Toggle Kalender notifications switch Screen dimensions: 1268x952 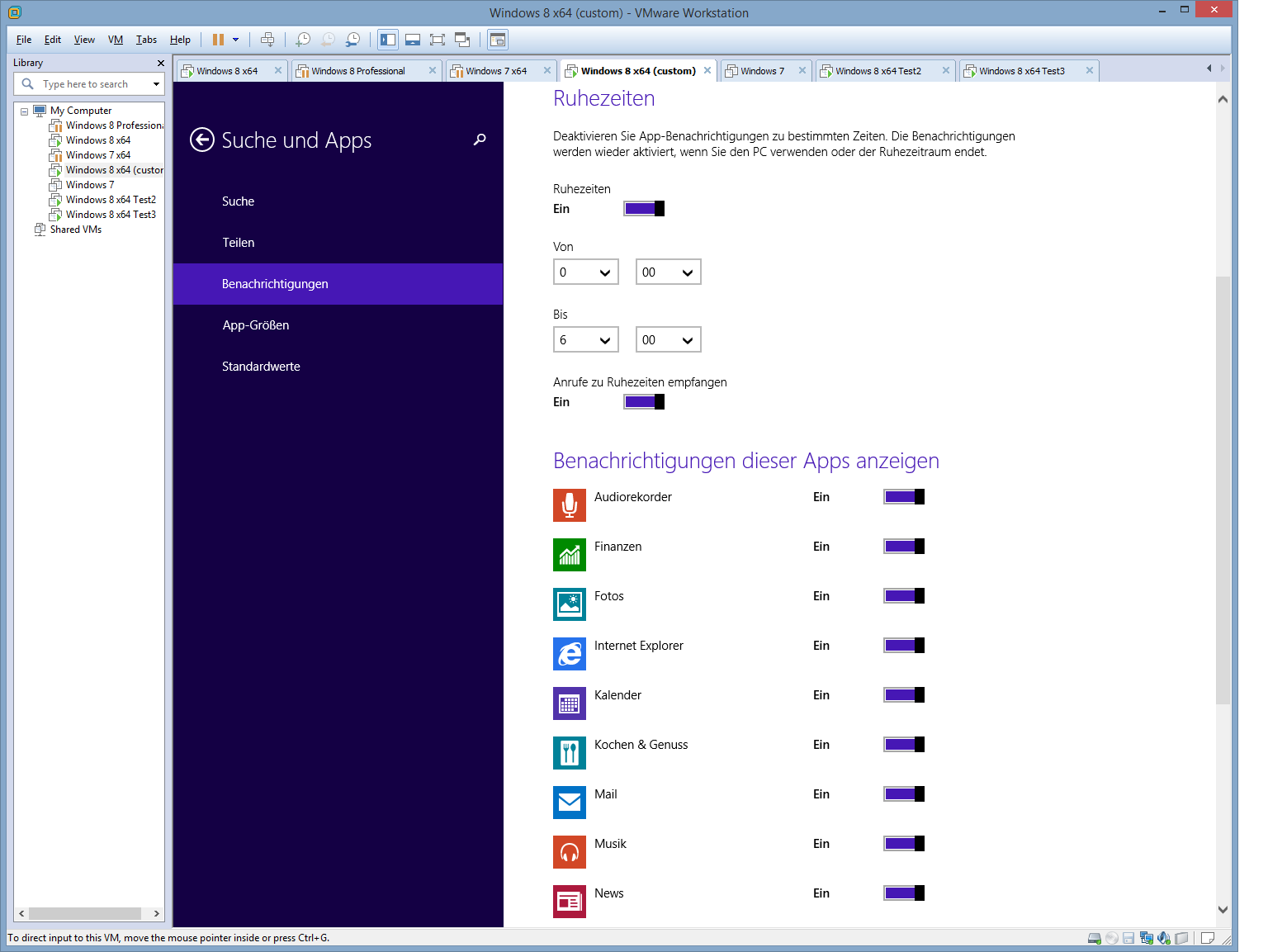[x=904, y=695]
